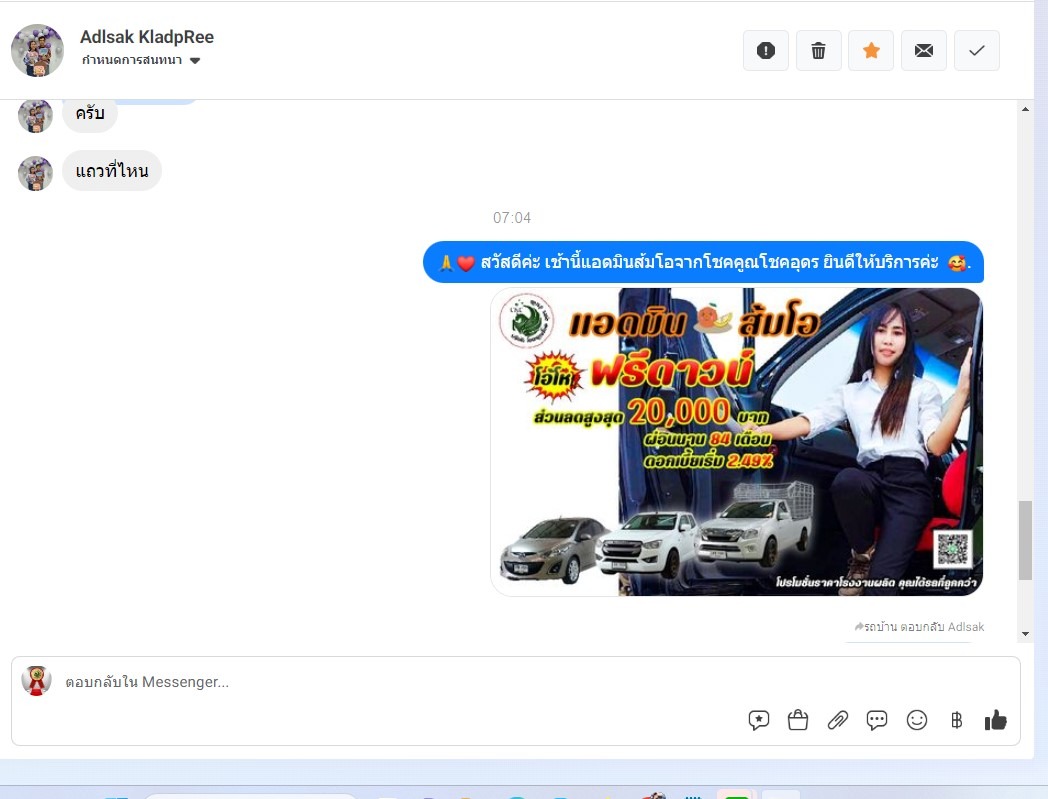Open the shopping bag product icon
The height and width of the screenshot is (799, 1048).
(x=798, y=720)
